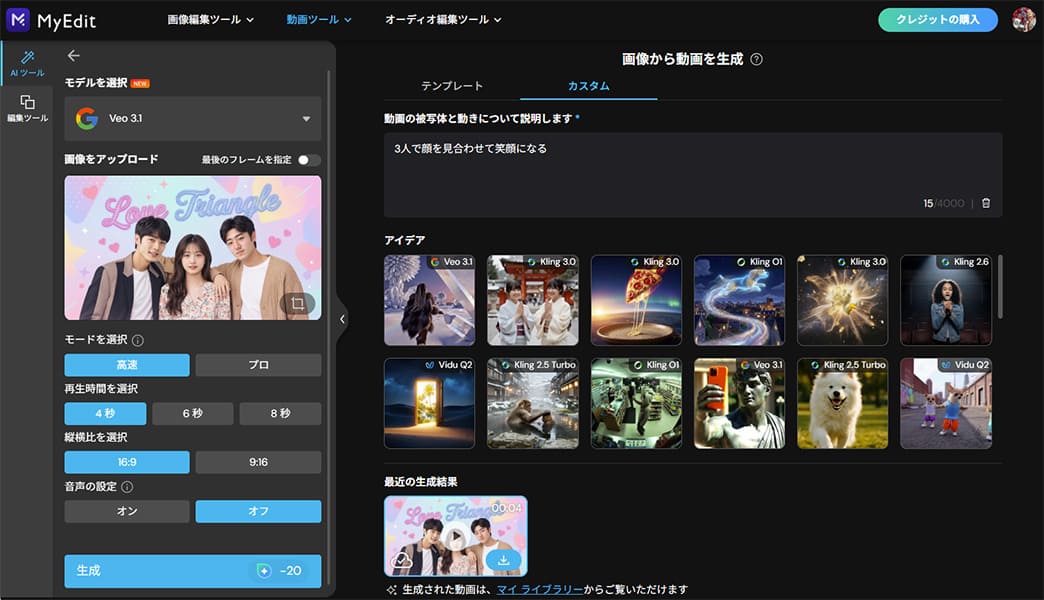This screenshot has height=600, width=1044.
Task: Collapse the left panel with the chevron
Action: pos(341,318)
